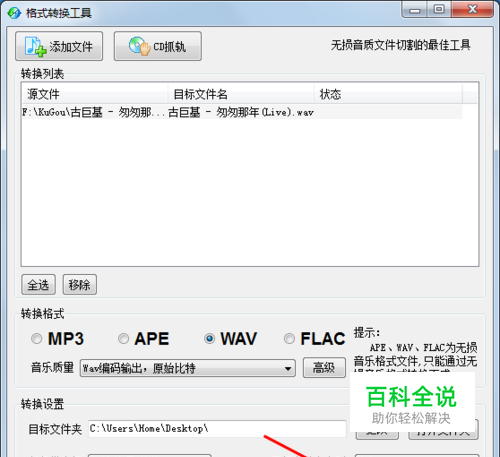Click the 添加文件 add file button
The width and height of the screenshot is (500, 457).
coord(59,46)
